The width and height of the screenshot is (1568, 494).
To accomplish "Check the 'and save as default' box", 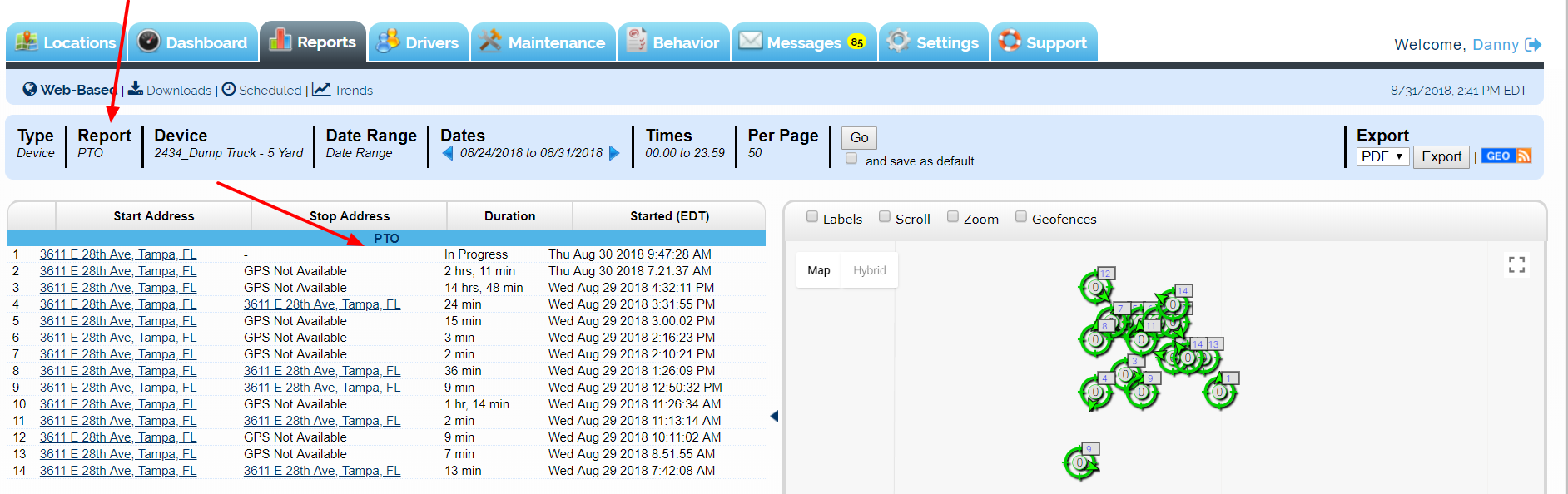I will [851, 158].
